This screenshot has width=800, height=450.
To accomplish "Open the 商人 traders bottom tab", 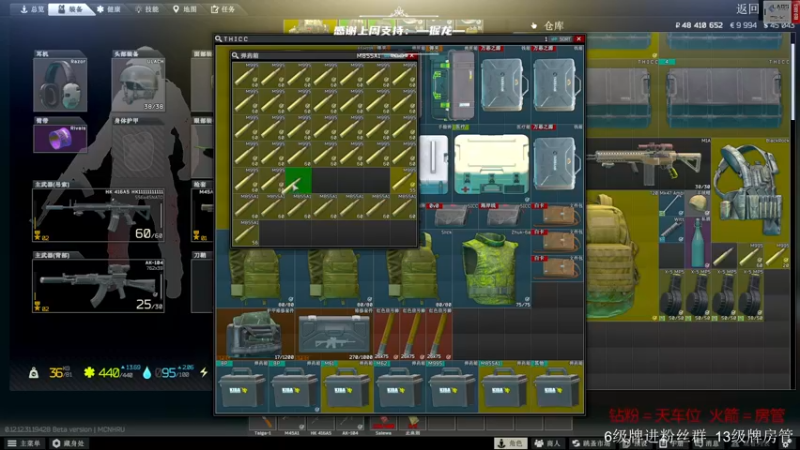I will click(x=547, y=443).
